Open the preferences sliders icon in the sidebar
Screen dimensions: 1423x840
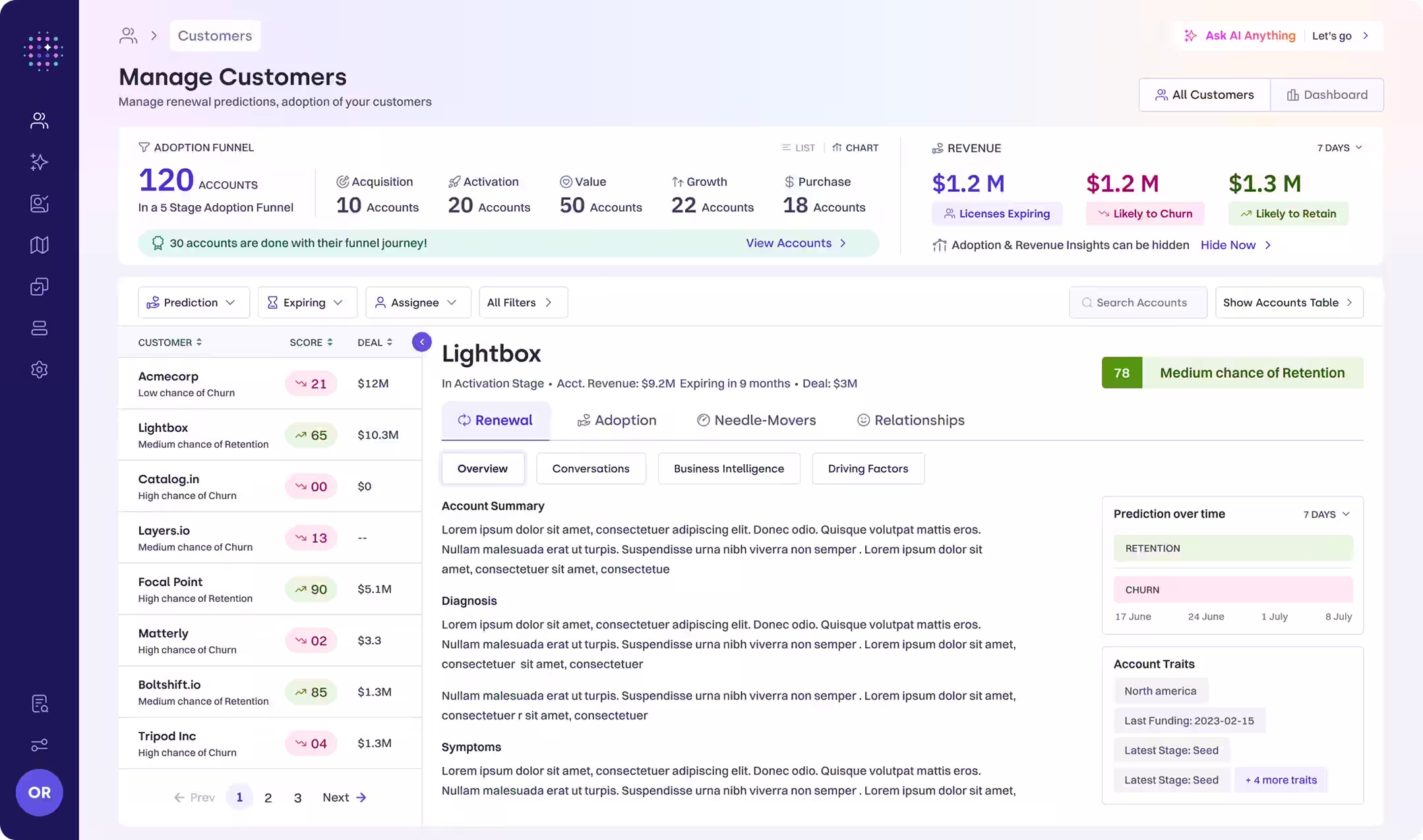point(39,745)
